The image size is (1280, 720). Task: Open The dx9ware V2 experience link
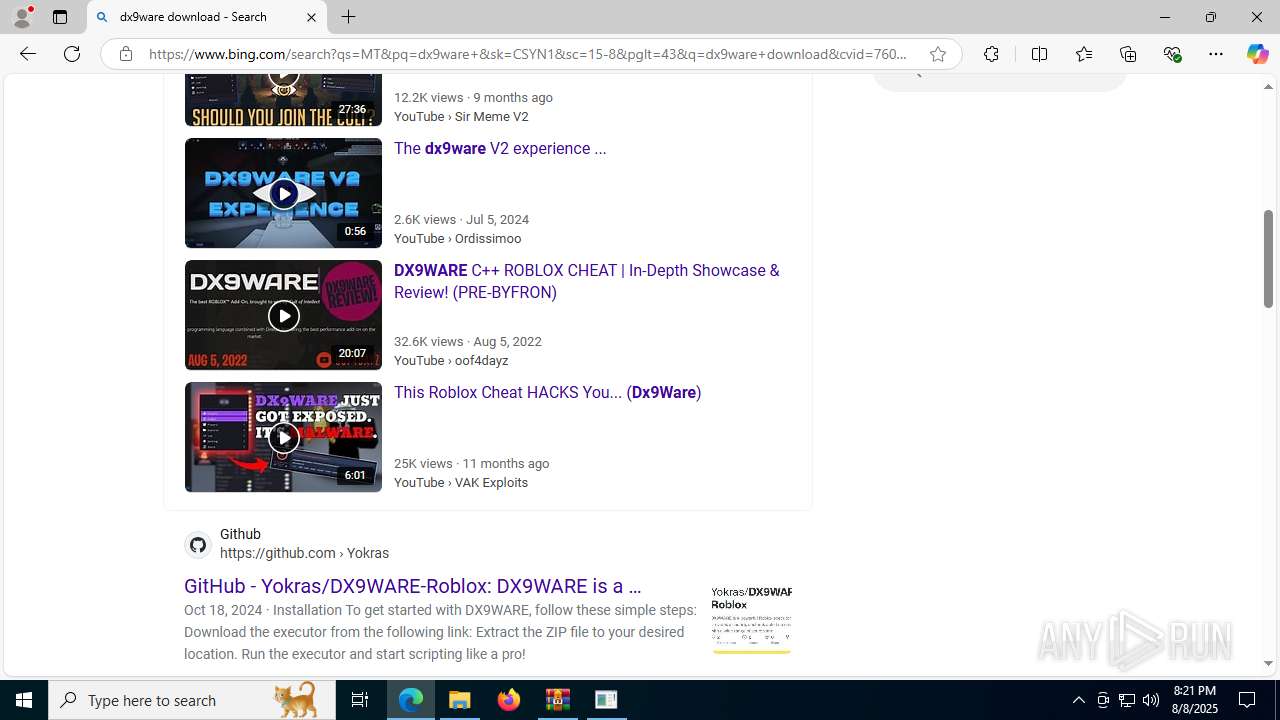pyautogui.click(x=500, y=148)
